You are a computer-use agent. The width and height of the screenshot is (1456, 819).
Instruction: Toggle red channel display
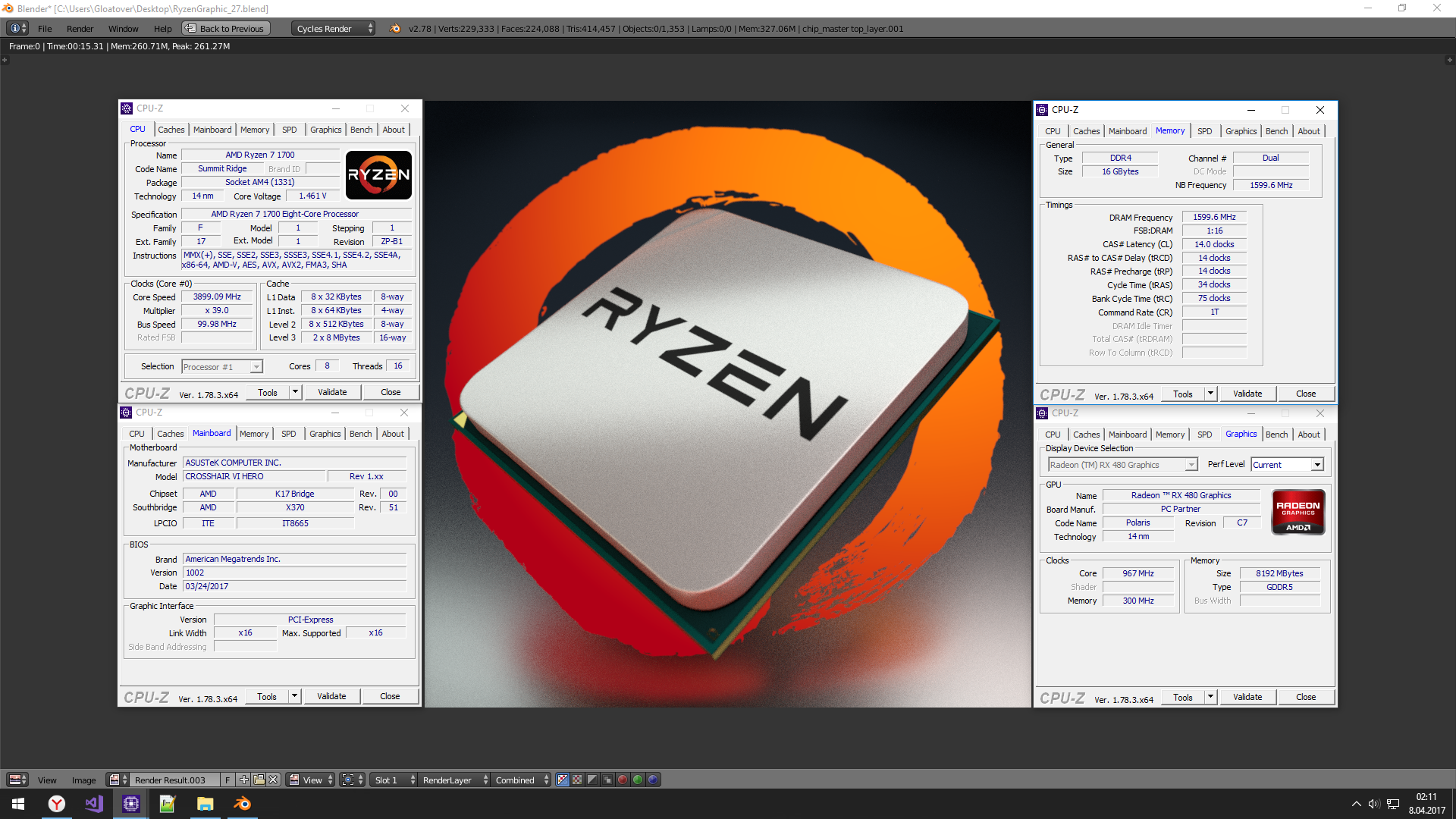623,780
